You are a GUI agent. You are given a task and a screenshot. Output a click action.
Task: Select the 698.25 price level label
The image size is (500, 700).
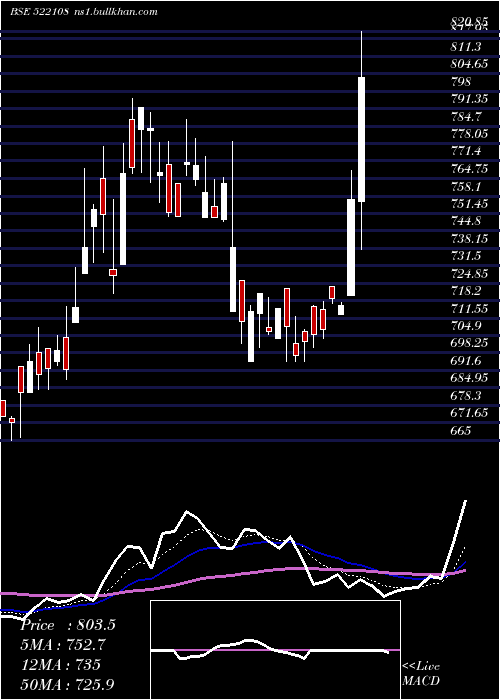(469, 343)
